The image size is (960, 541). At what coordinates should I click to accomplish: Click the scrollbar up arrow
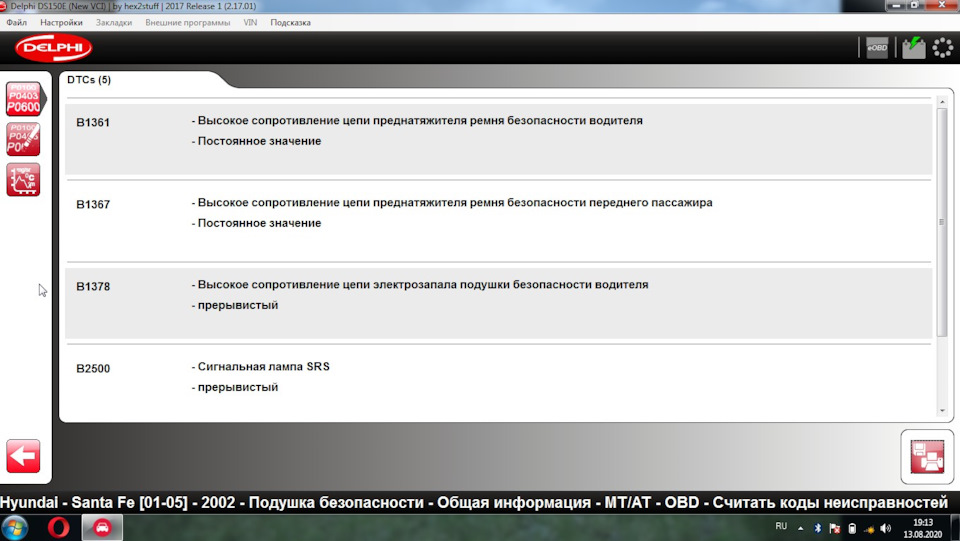942,102
